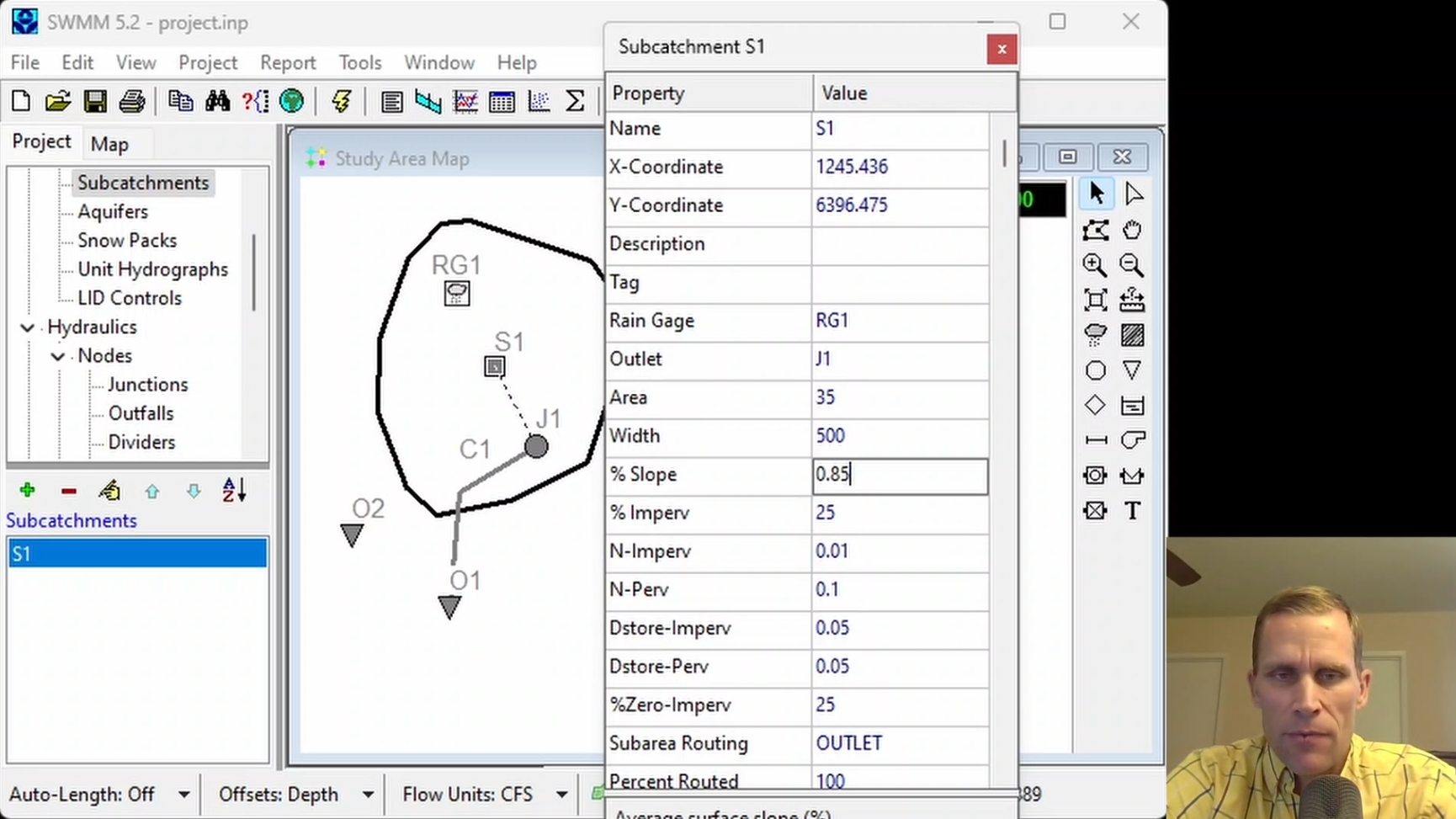Sort objects with the A-Z icon
This screenshot has height=819, width=1456.
tap(235, 490)
